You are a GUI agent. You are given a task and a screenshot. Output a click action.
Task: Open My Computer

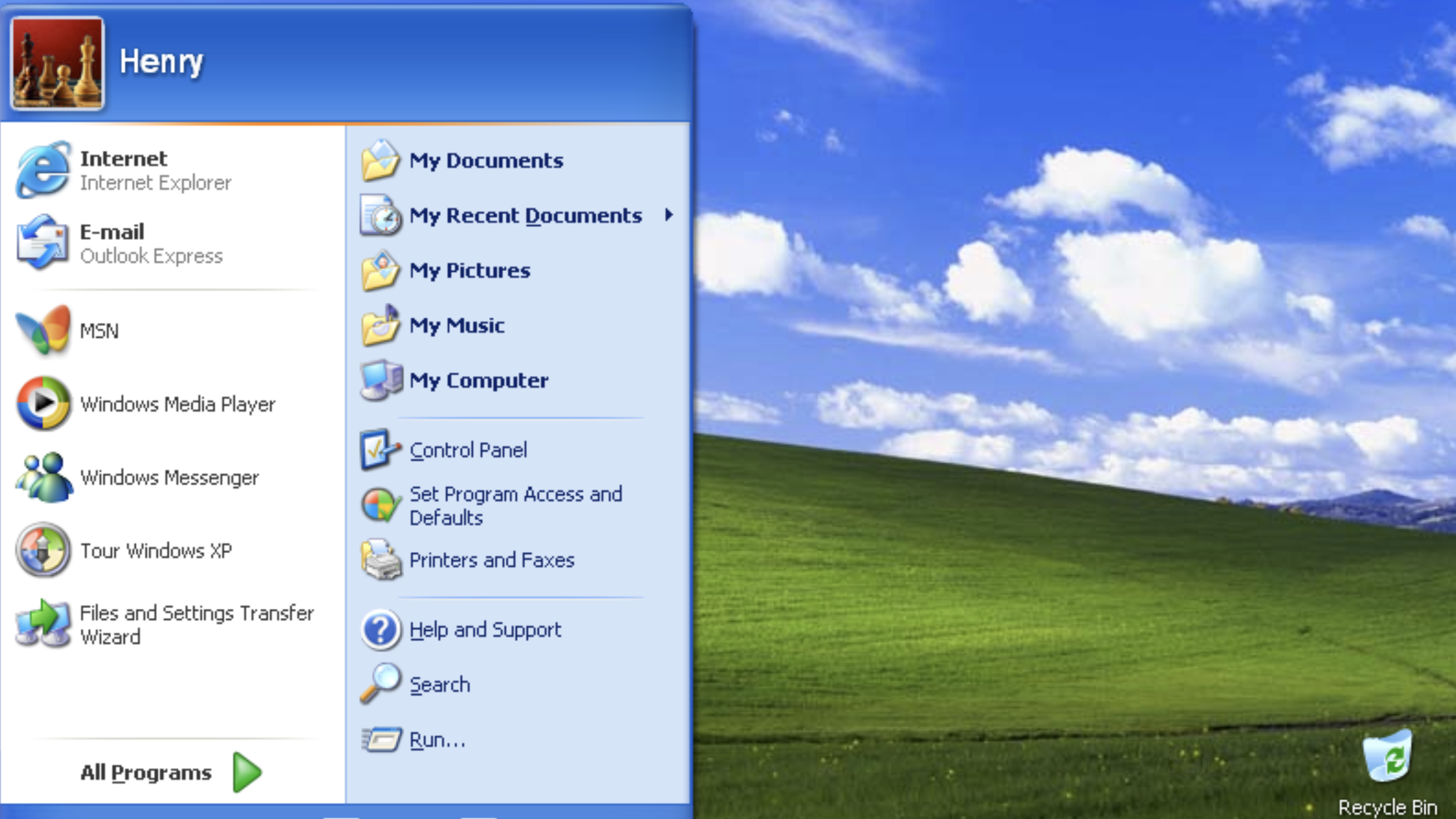click(479, 381)
